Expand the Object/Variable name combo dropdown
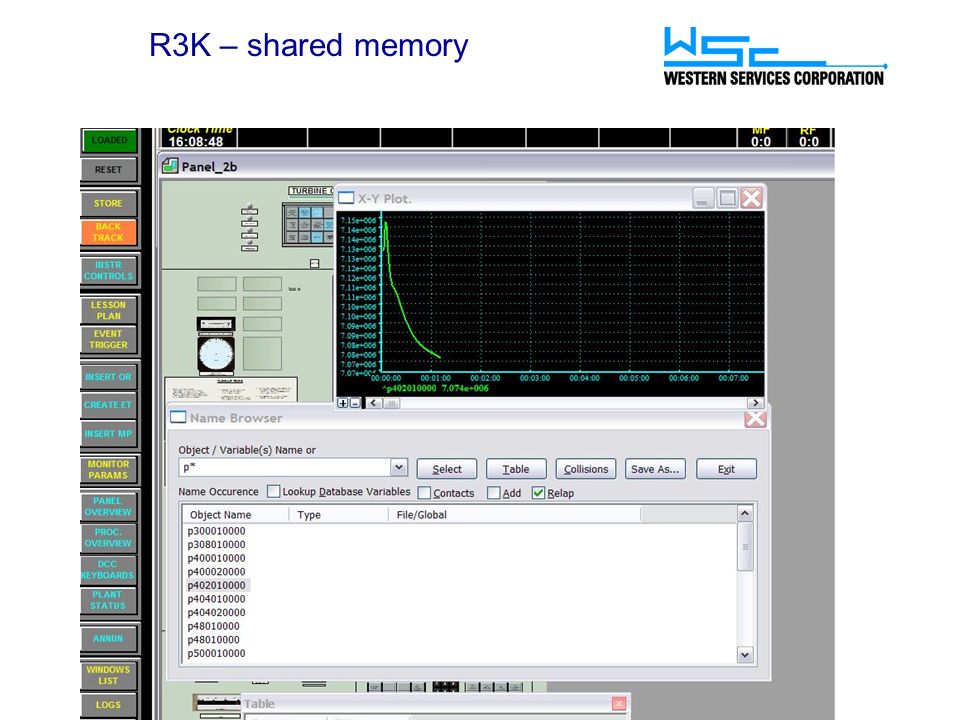960x720 pixels. pyautogui.click(x=399, y=468)
